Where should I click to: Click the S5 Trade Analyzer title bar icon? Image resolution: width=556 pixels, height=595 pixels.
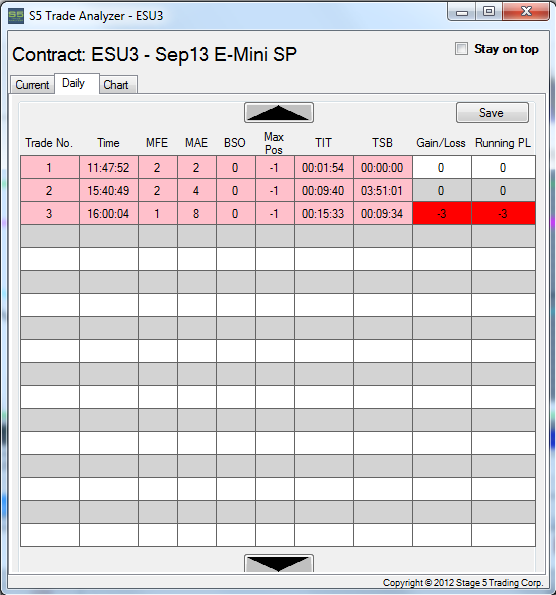point(16,16)
